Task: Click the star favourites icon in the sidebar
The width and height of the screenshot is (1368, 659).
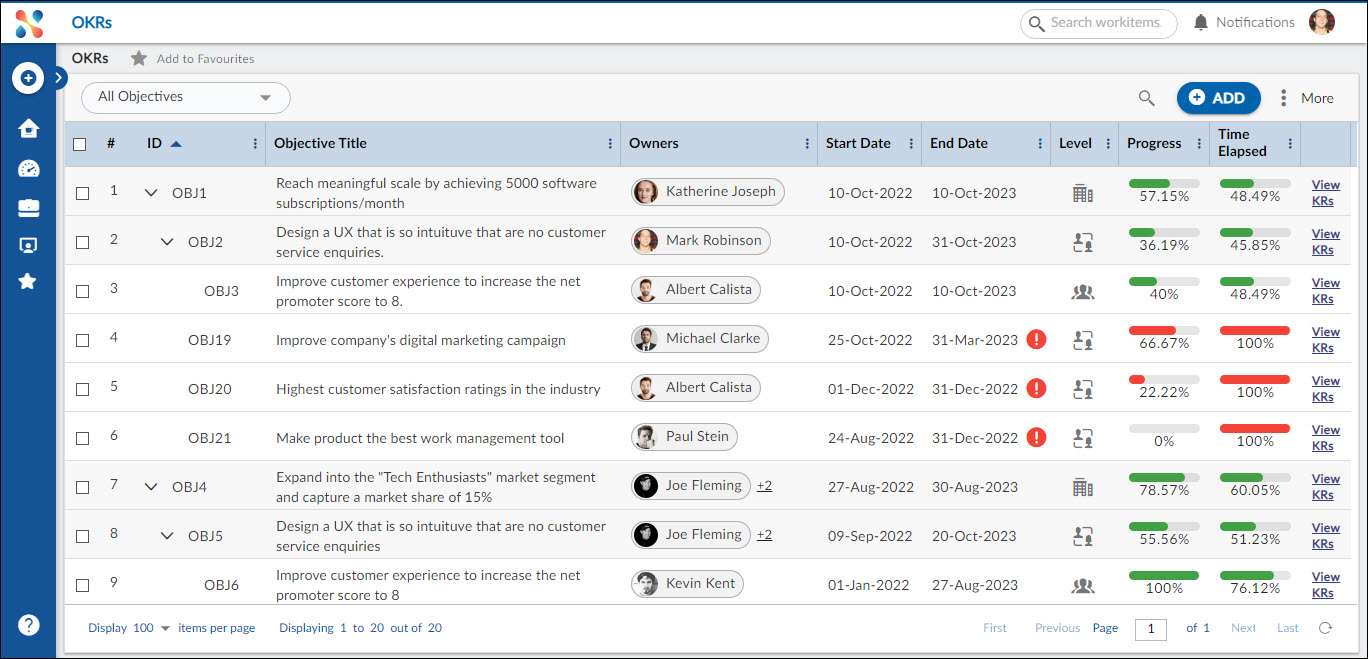Action: pyautogui.click(x=28, y=281)
